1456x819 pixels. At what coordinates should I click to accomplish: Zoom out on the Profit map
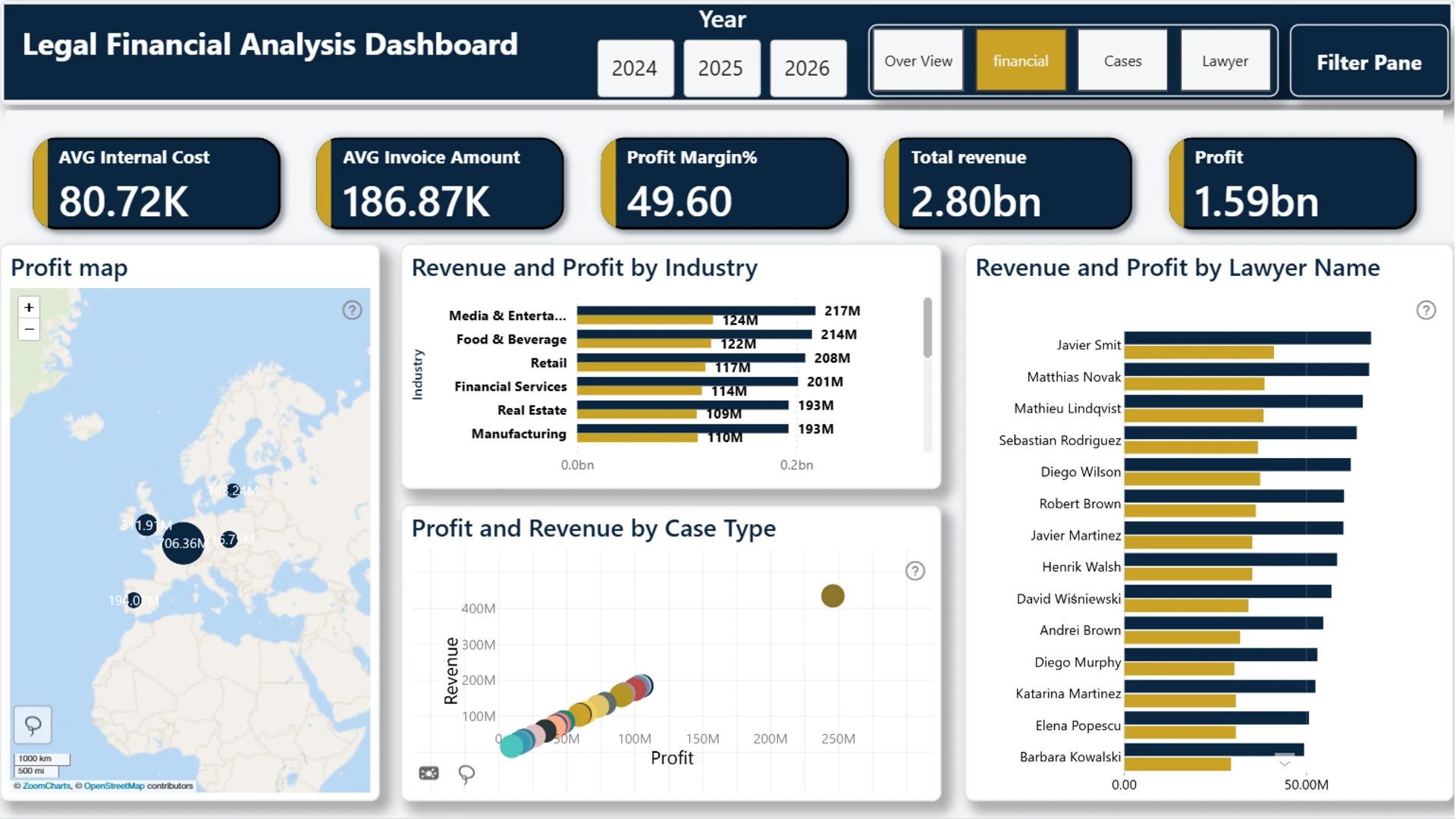point(29,329)
